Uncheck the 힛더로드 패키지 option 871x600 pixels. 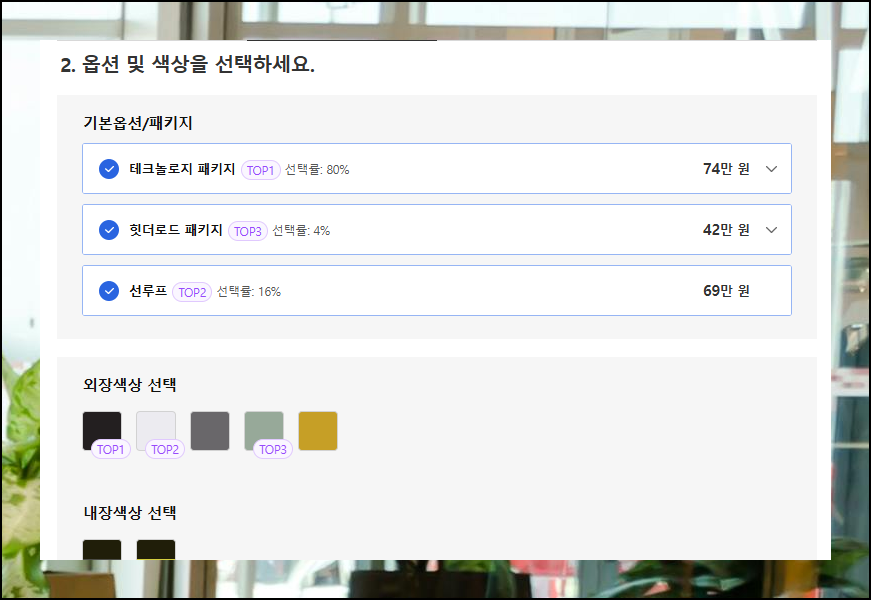109,230
